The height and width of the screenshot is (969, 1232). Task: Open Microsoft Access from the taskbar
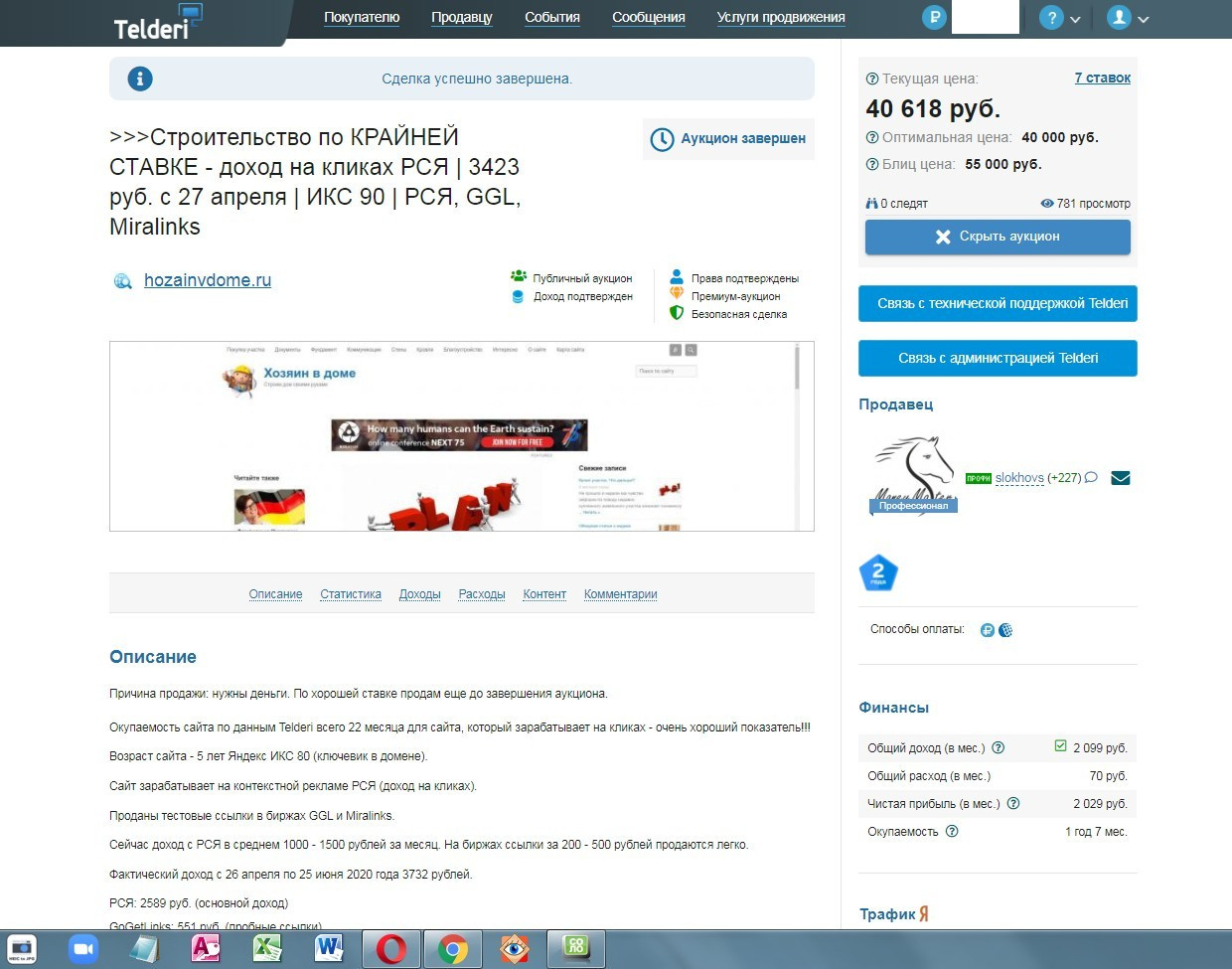click(206, 949)
